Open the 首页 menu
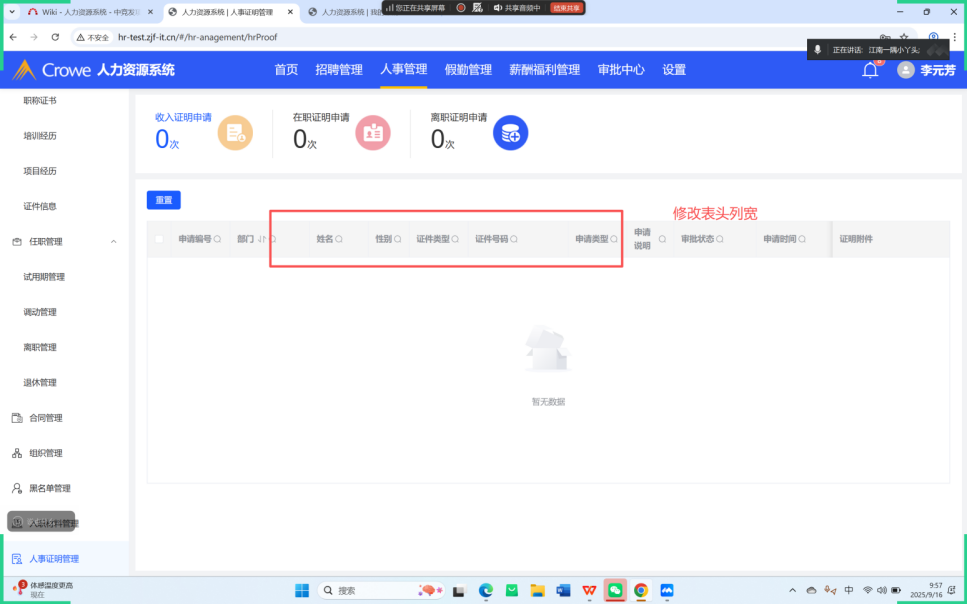Screen dimensions: 968x605 286,70
